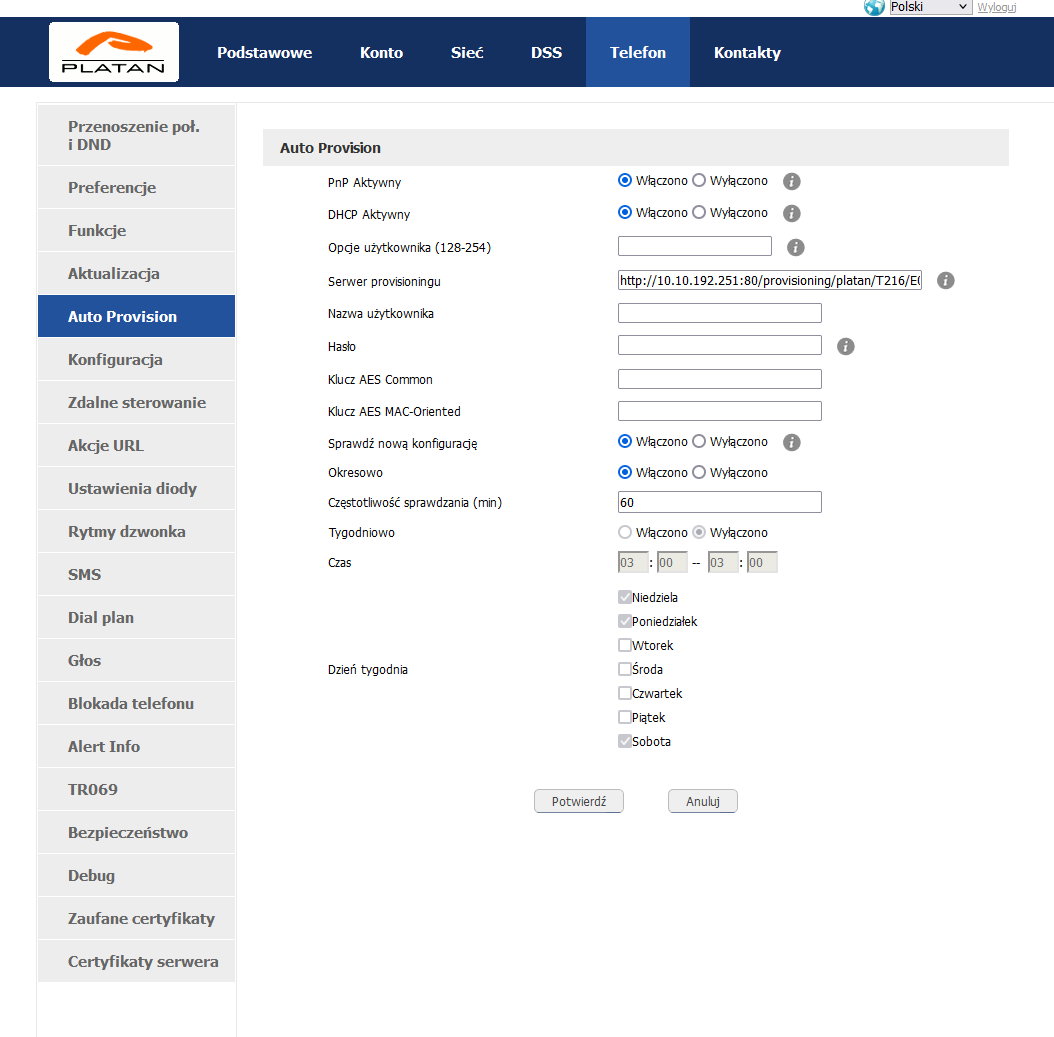The height and width of the screenshot is (1037, 1054).
Task: Open TR069 in the sidebar
Action: [x=136, y=790]
